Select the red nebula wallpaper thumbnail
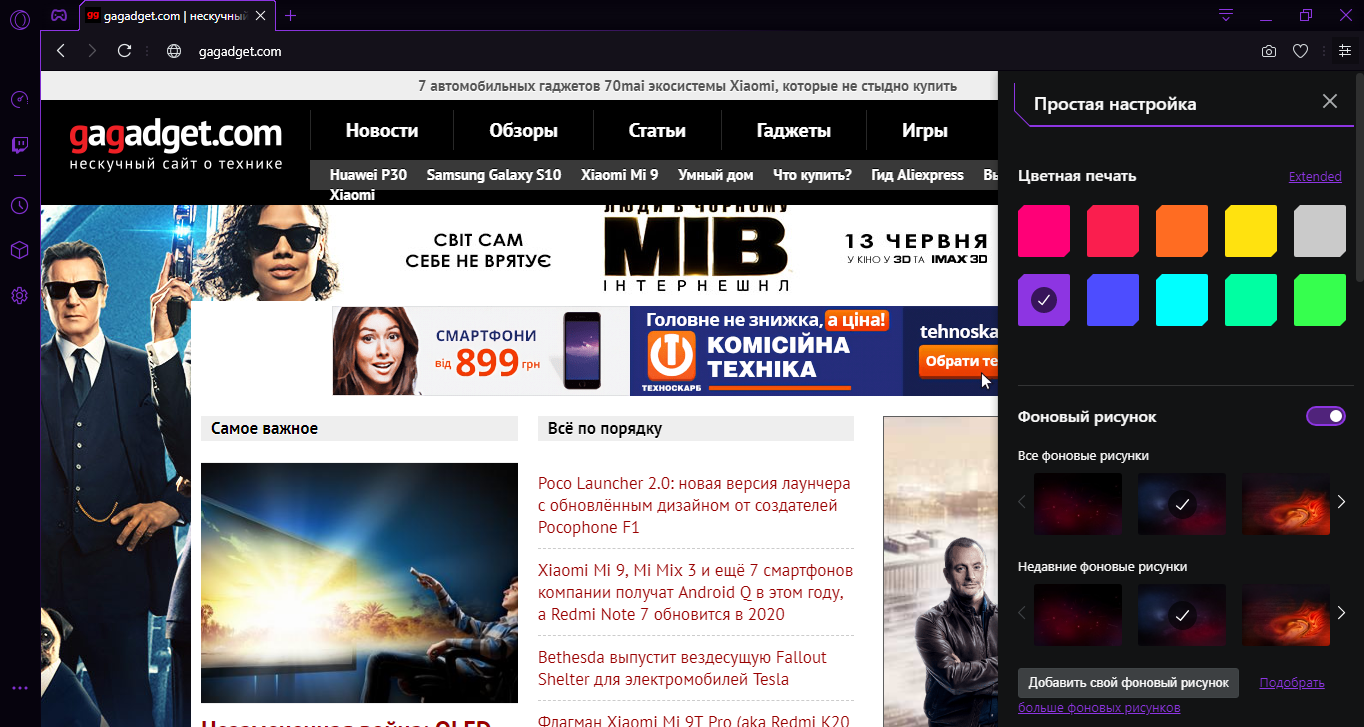The height and width of the screenshot is (727, 1364). pyautogui.click(x=1285, y=502)
